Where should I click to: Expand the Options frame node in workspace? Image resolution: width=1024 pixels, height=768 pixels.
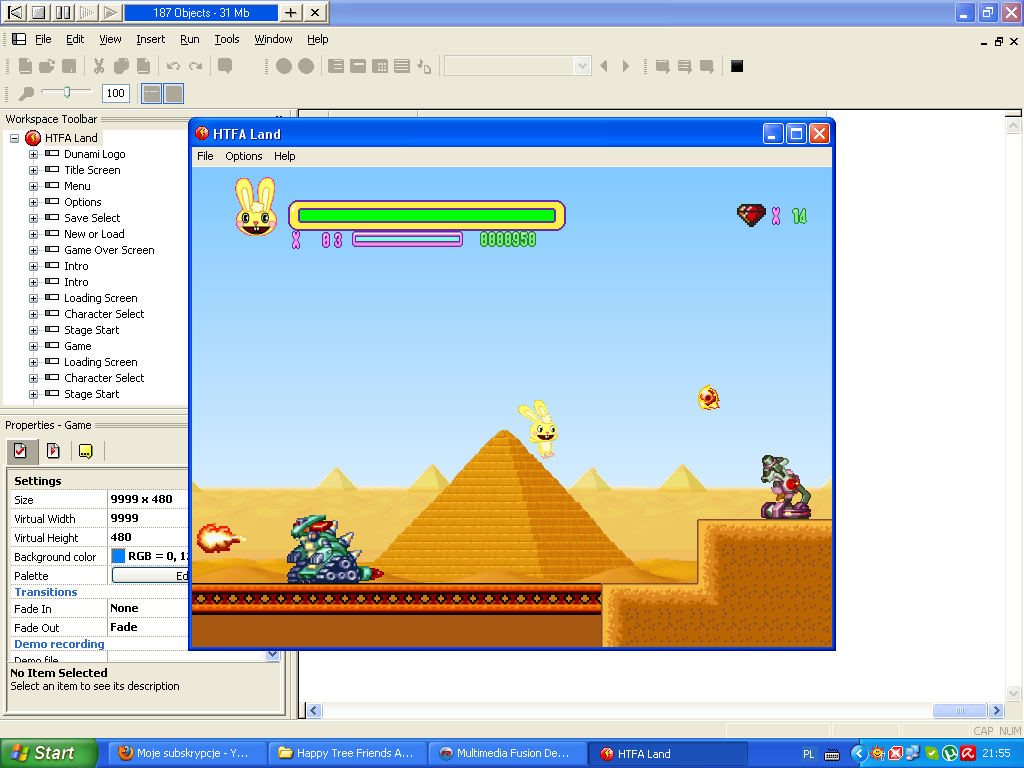tap(33, 202)
